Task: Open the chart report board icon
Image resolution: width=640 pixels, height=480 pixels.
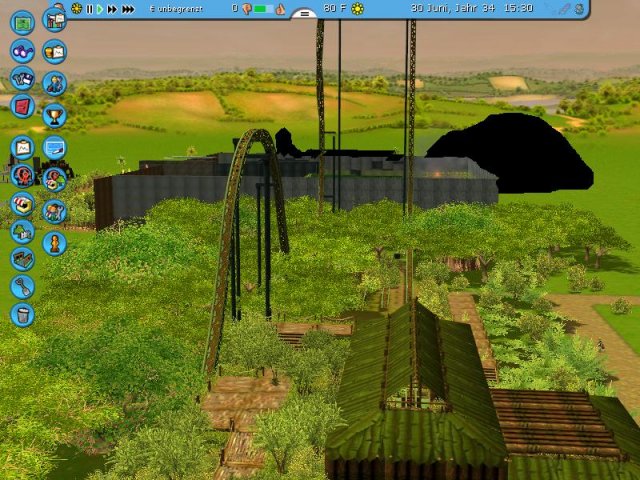Action: (x=22, y=148)
